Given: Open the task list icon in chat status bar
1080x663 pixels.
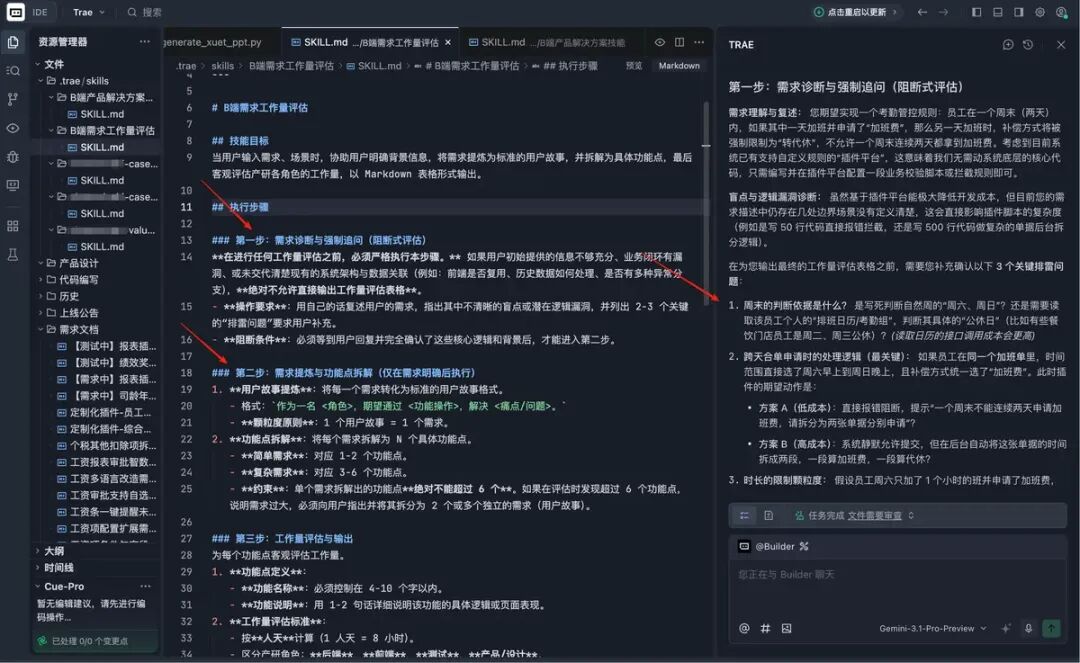Looking at the screenshot, I should [x=745, y=515].
